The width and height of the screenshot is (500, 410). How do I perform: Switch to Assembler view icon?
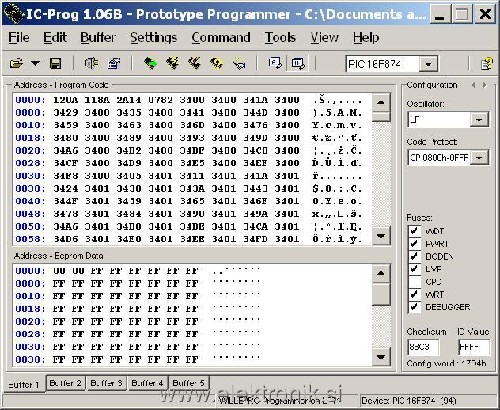pyautogui.click(x=275, y=63)
